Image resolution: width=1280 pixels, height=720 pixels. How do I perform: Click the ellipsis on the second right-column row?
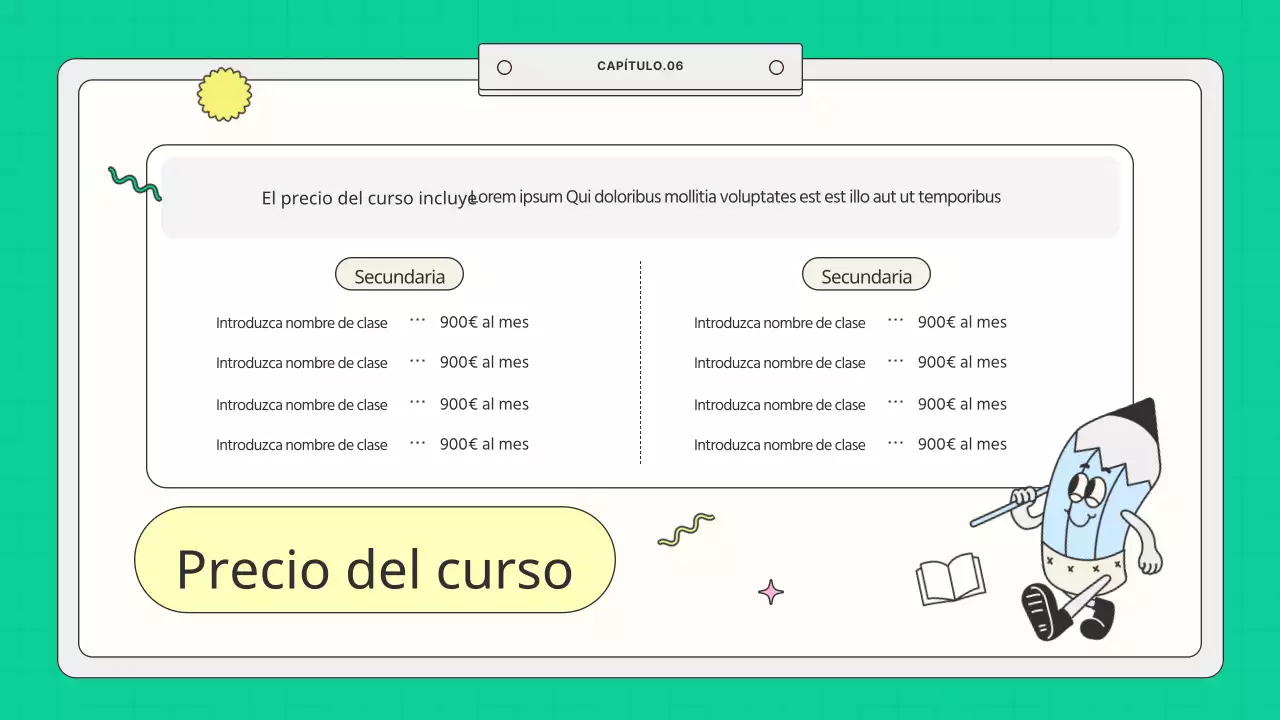tap(895, 362)
